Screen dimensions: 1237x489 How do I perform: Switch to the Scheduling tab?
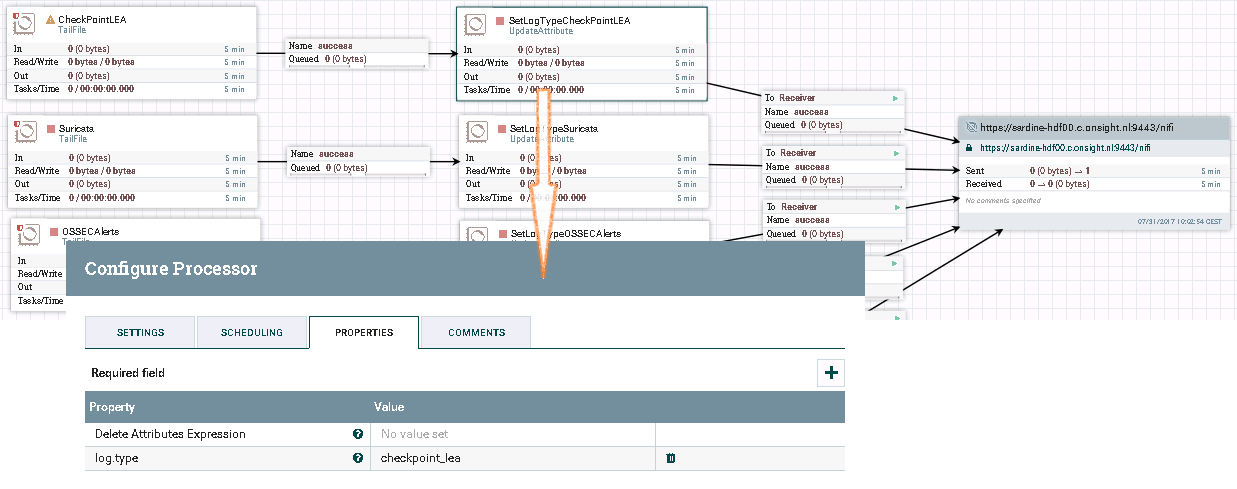pos(252,332)
